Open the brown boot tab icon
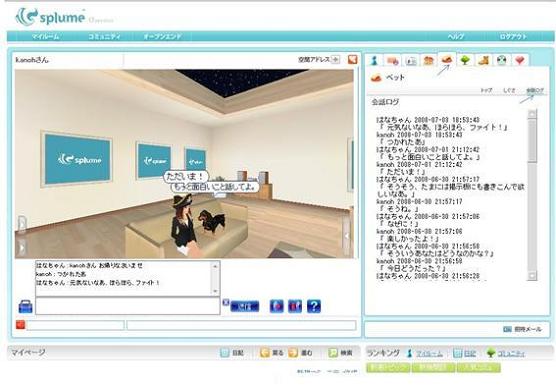The image size is (556, 385). click(x=483, y=60)
